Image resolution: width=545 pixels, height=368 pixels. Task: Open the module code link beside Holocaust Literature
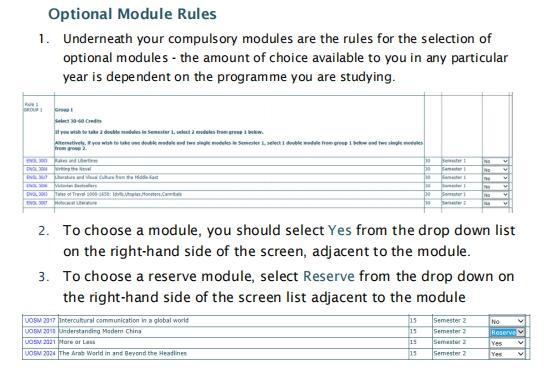click(37, 203)
